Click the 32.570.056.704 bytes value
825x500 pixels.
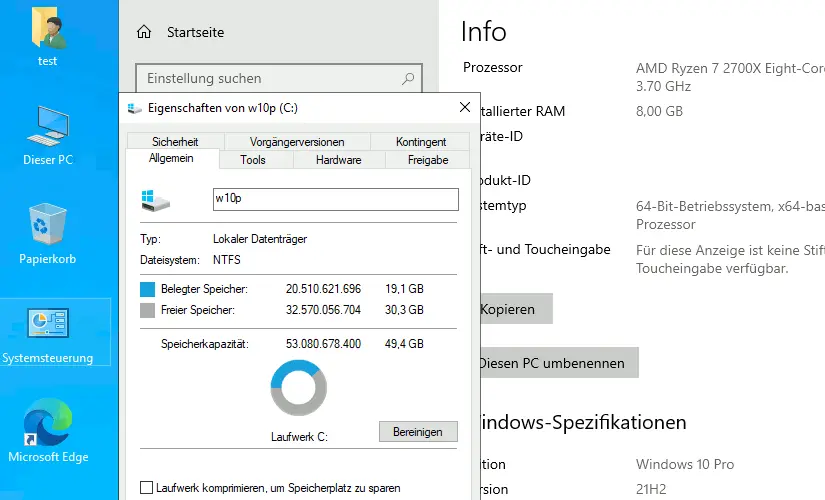point(324,310)
